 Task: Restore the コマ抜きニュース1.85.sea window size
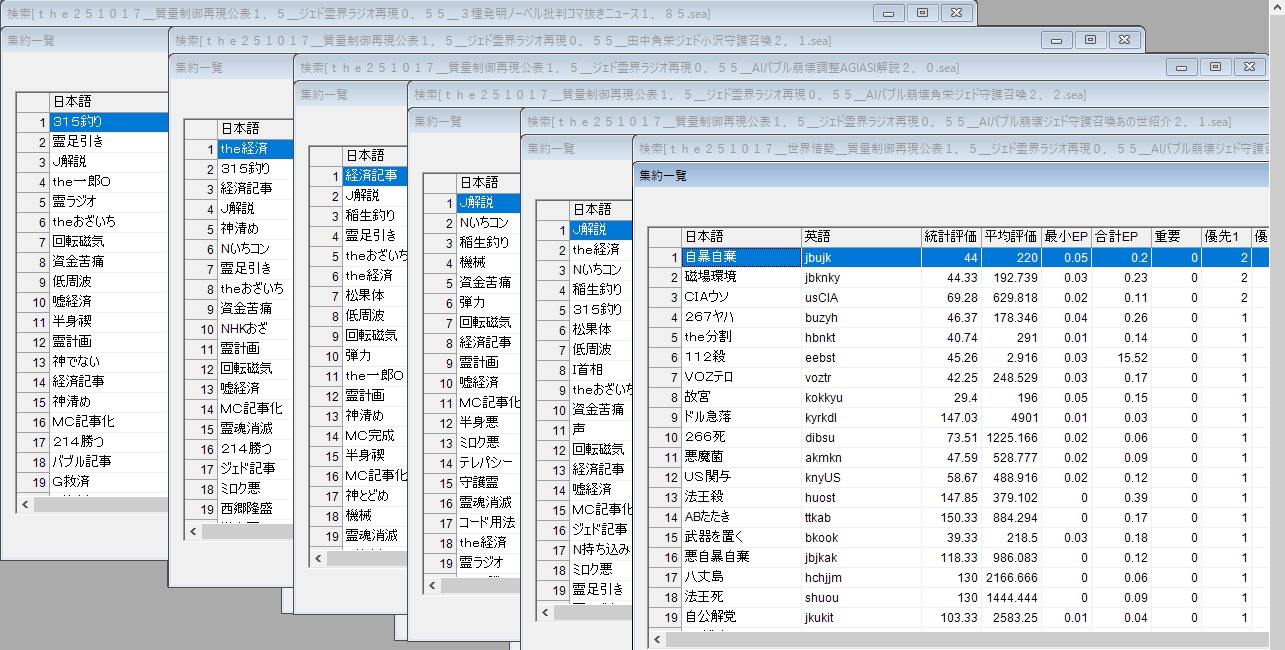(x=921, y=13)
